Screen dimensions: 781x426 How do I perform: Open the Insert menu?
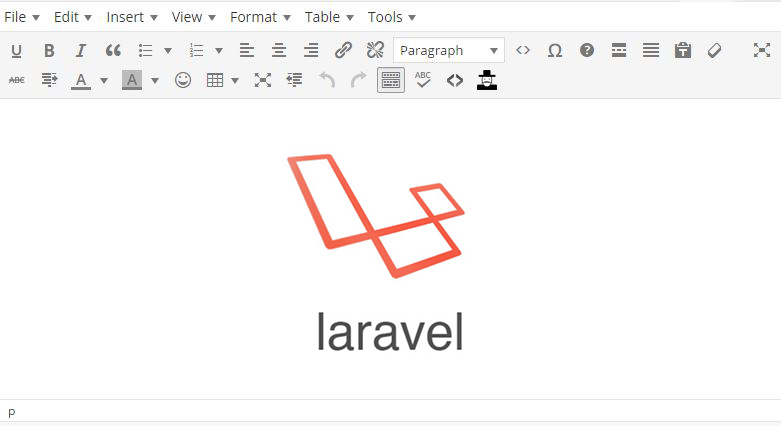(132, 17)
